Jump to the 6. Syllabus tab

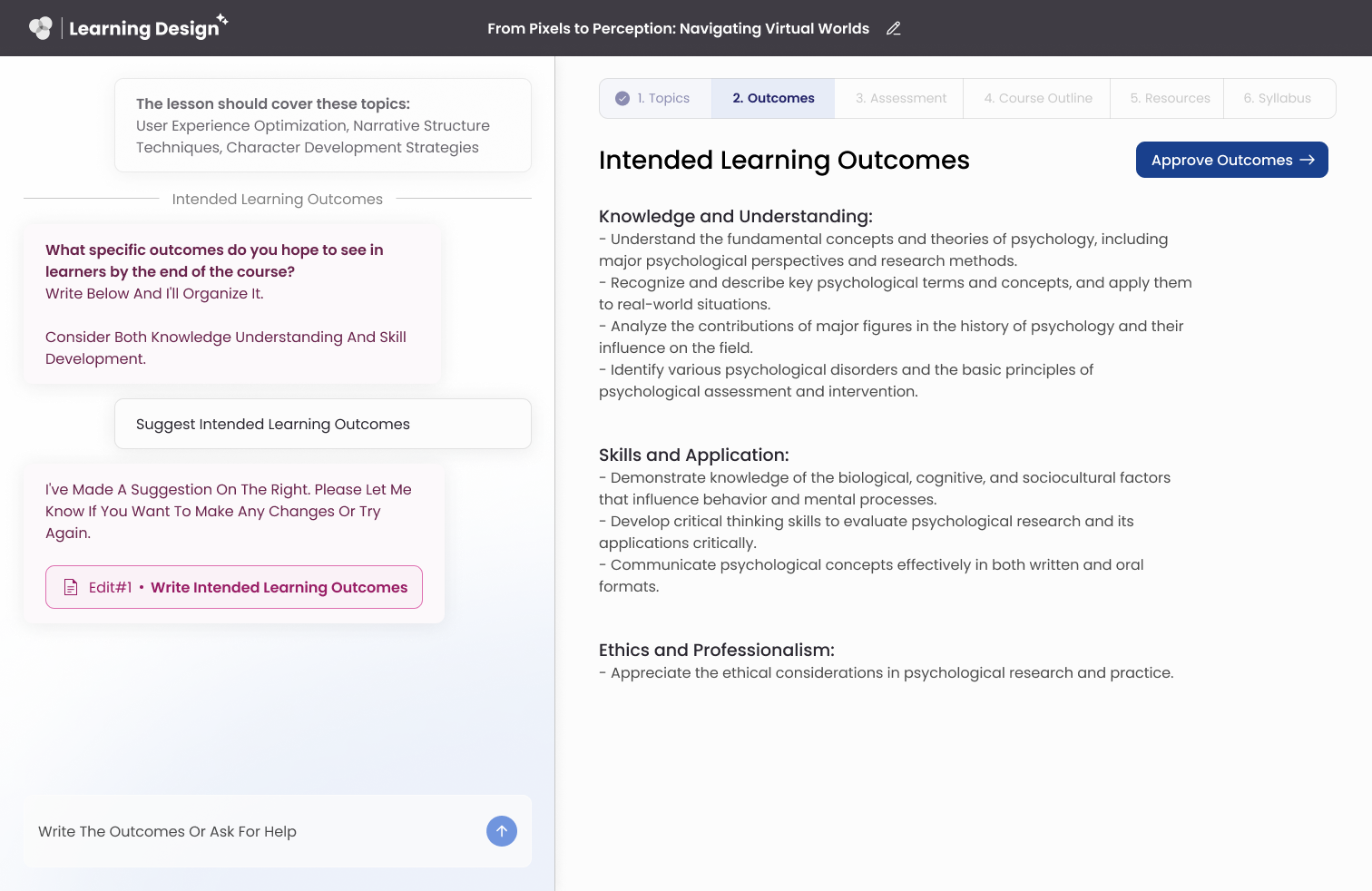pyautogui.click(x=1277, y=98)
